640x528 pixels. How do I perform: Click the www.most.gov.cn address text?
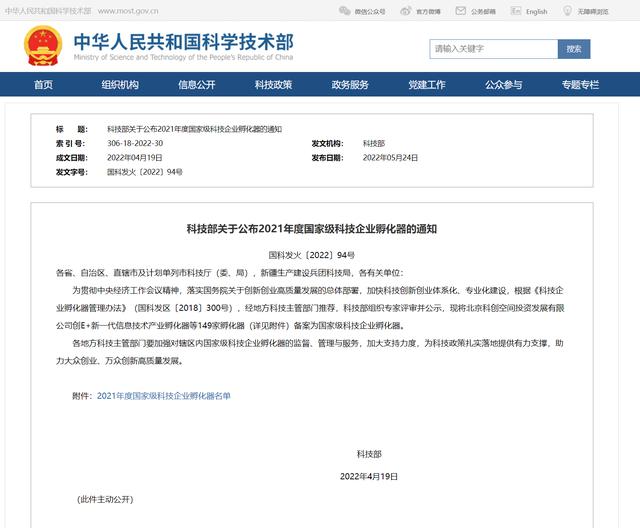pyautogui.click(x=128, y=11)
